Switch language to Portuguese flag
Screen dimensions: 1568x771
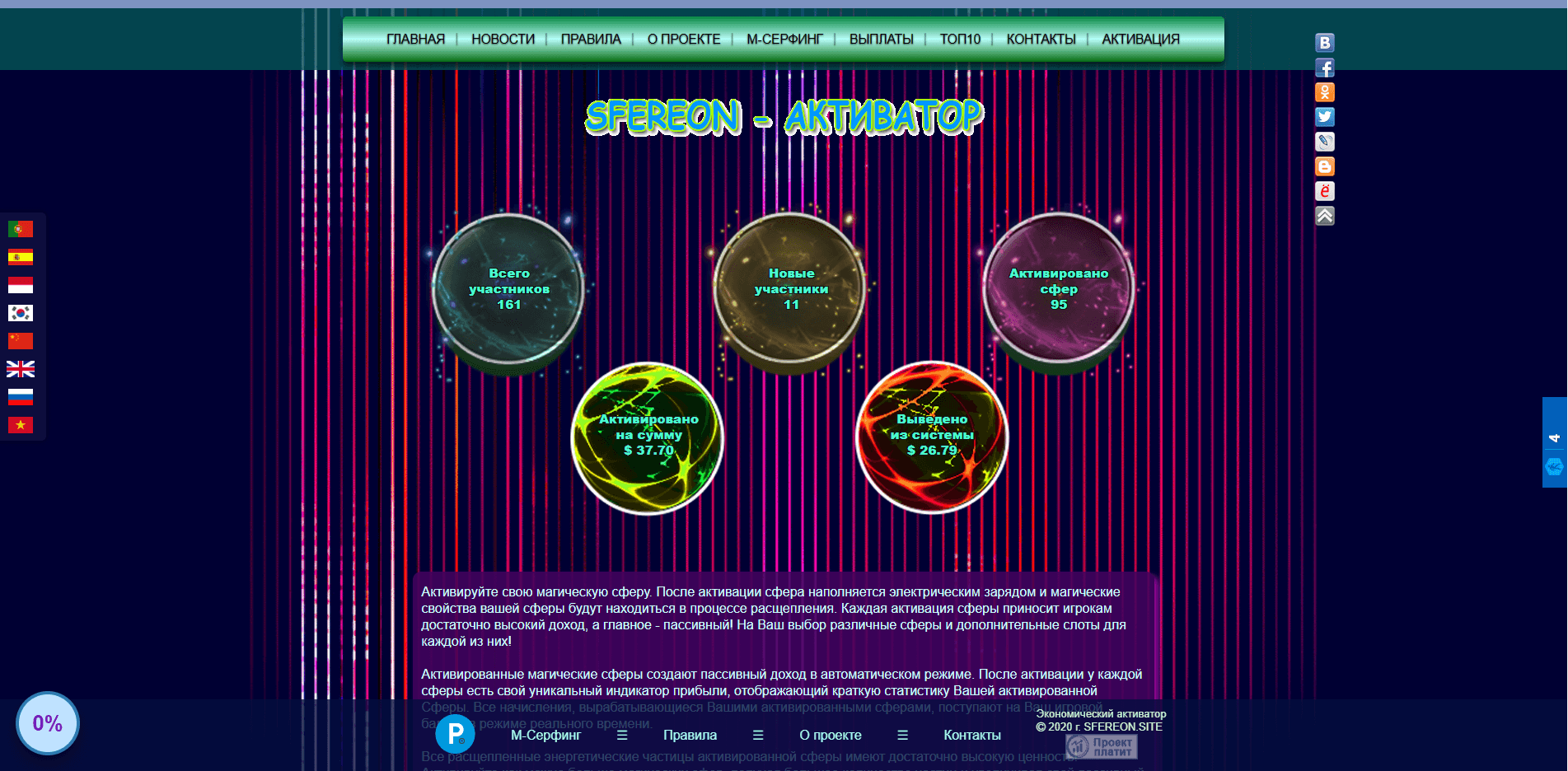(x=21, y=229)
